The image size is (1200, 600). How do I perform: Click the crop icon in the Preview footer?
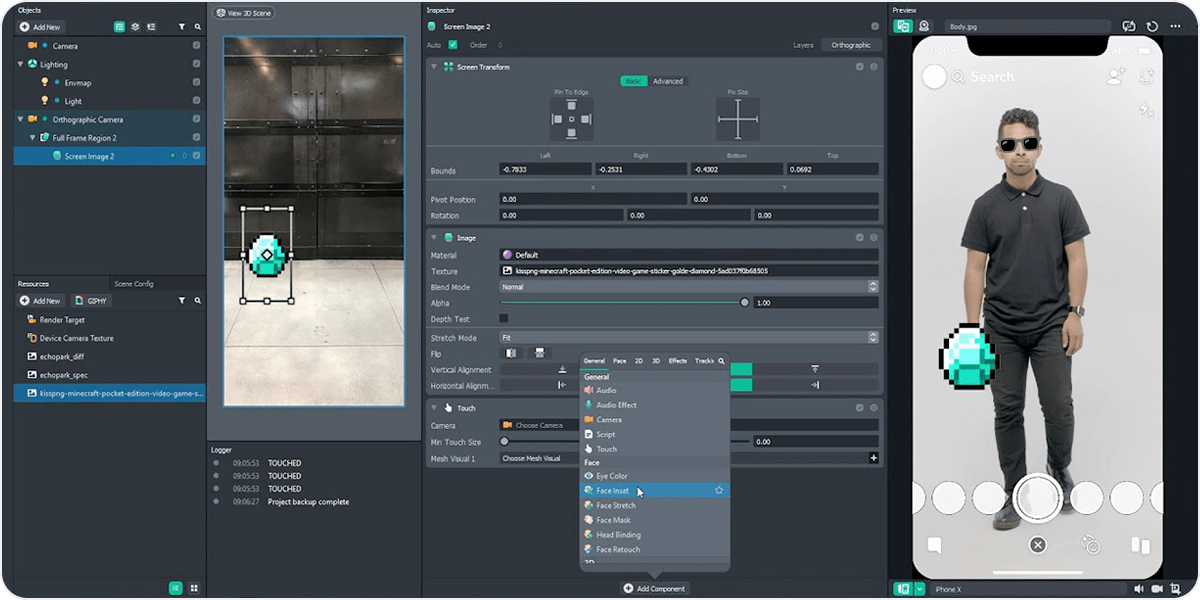[x=1175, y=589]
